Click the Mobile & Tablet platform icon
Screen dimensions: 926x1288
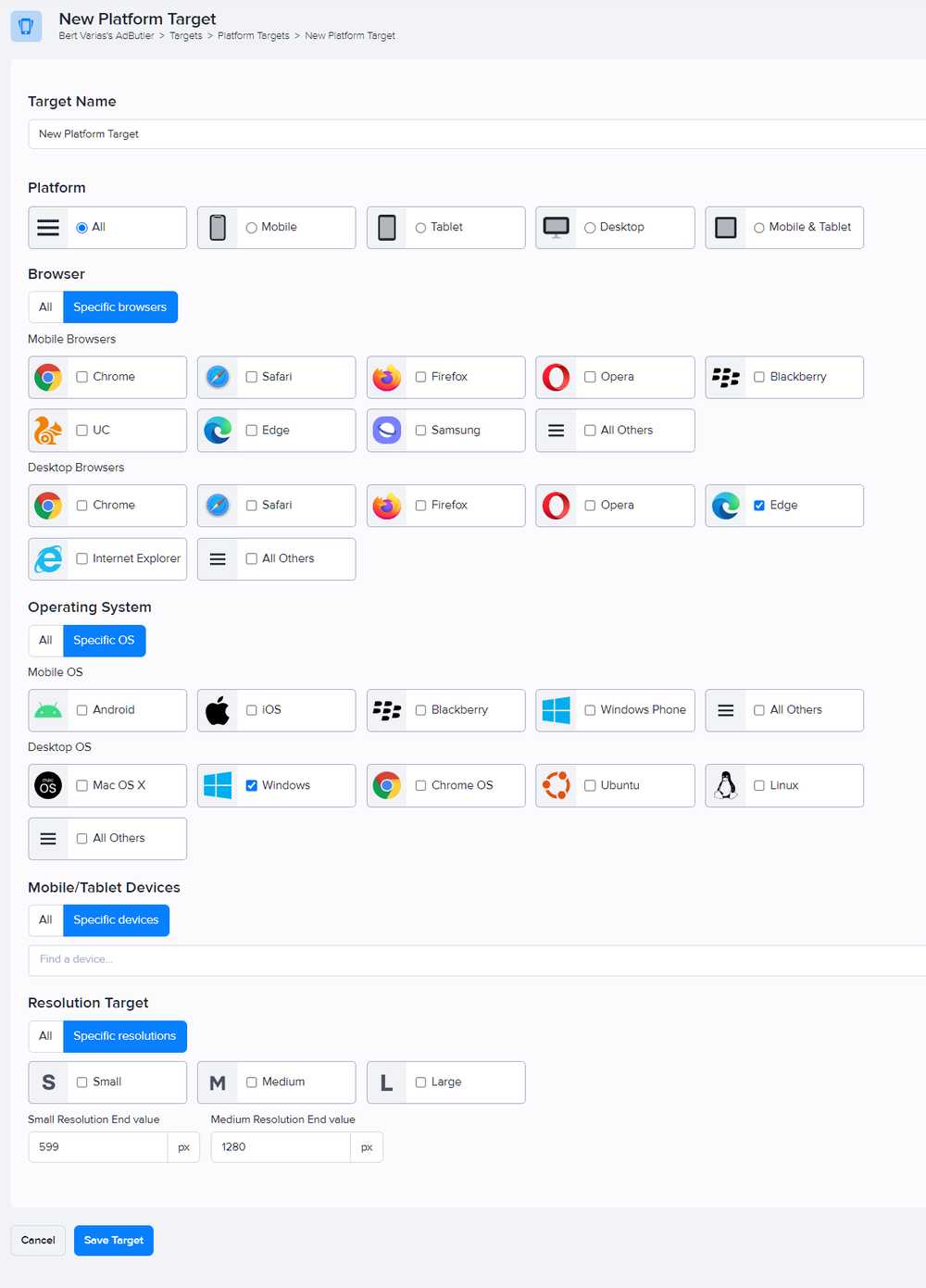tap(726, 228)
